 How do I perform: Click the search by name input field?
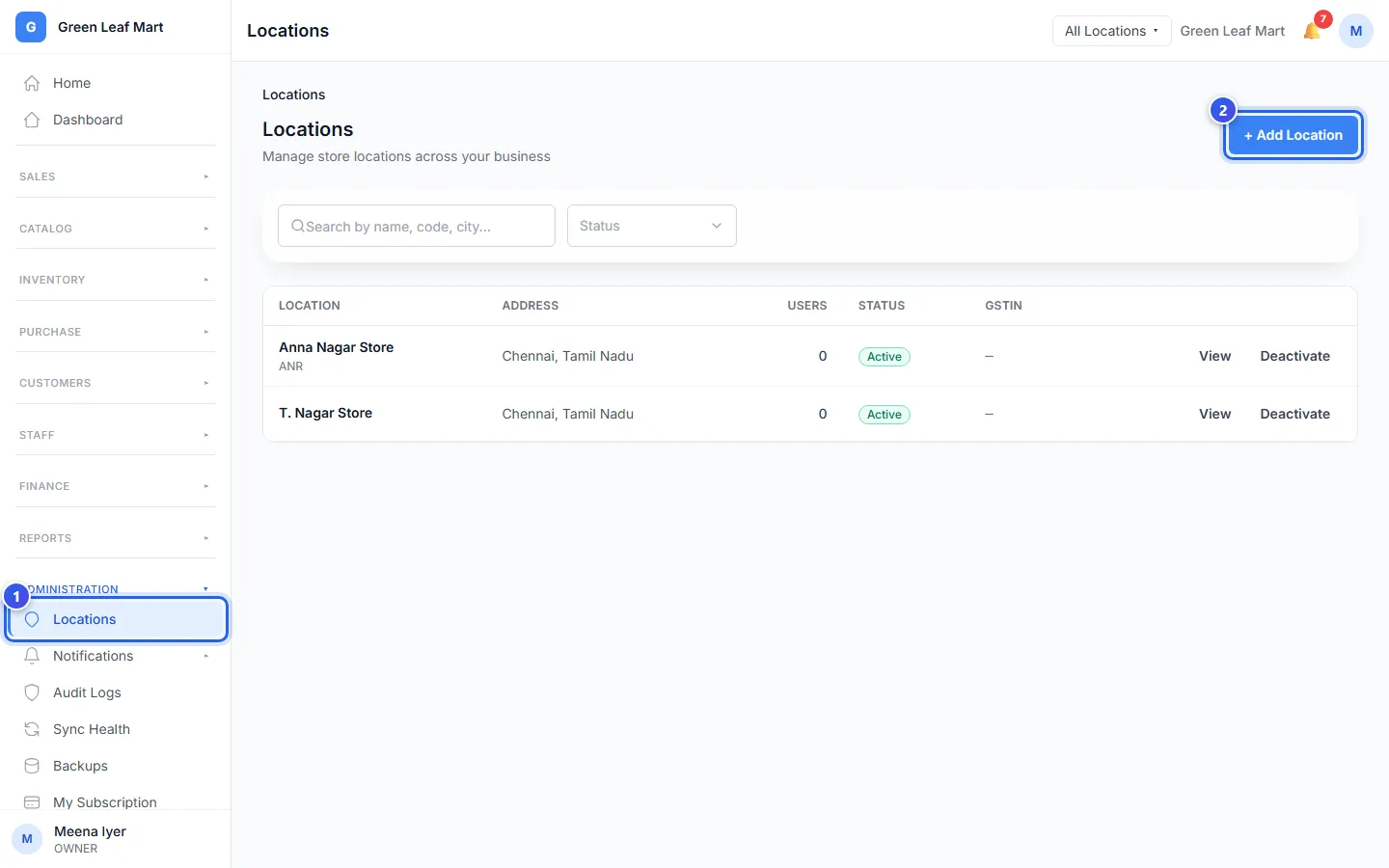click(417, 226)
